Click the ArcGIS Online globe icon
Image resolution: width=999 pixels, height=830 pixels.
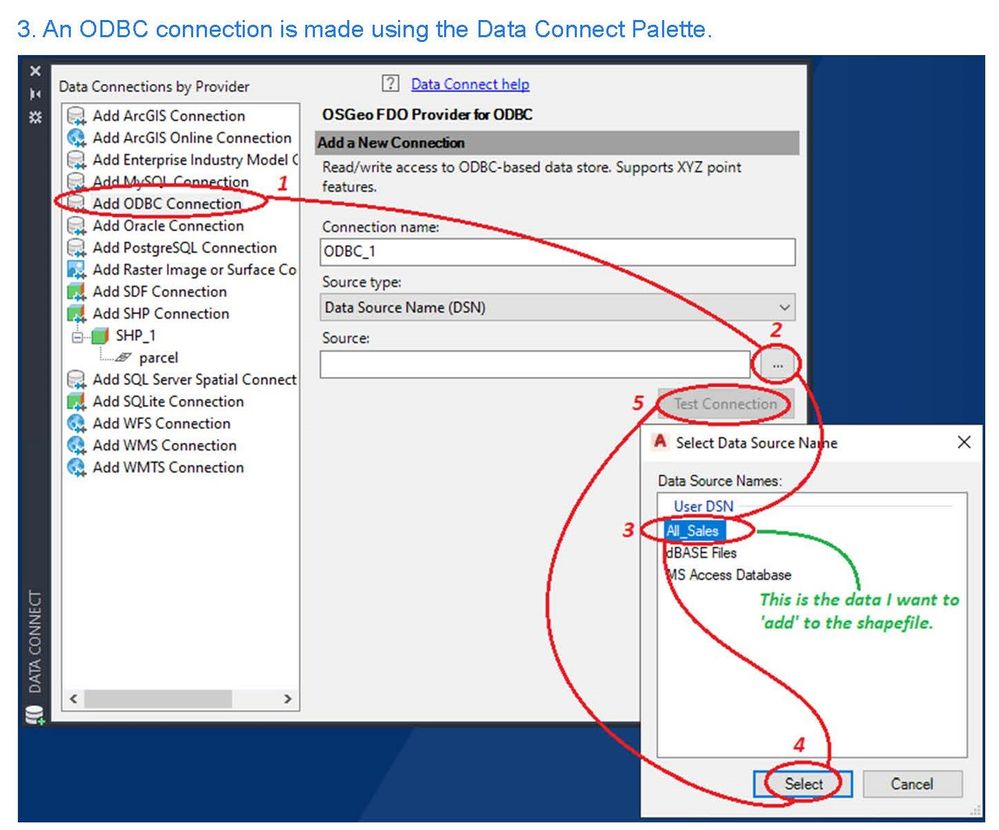(x=76, y=138)
